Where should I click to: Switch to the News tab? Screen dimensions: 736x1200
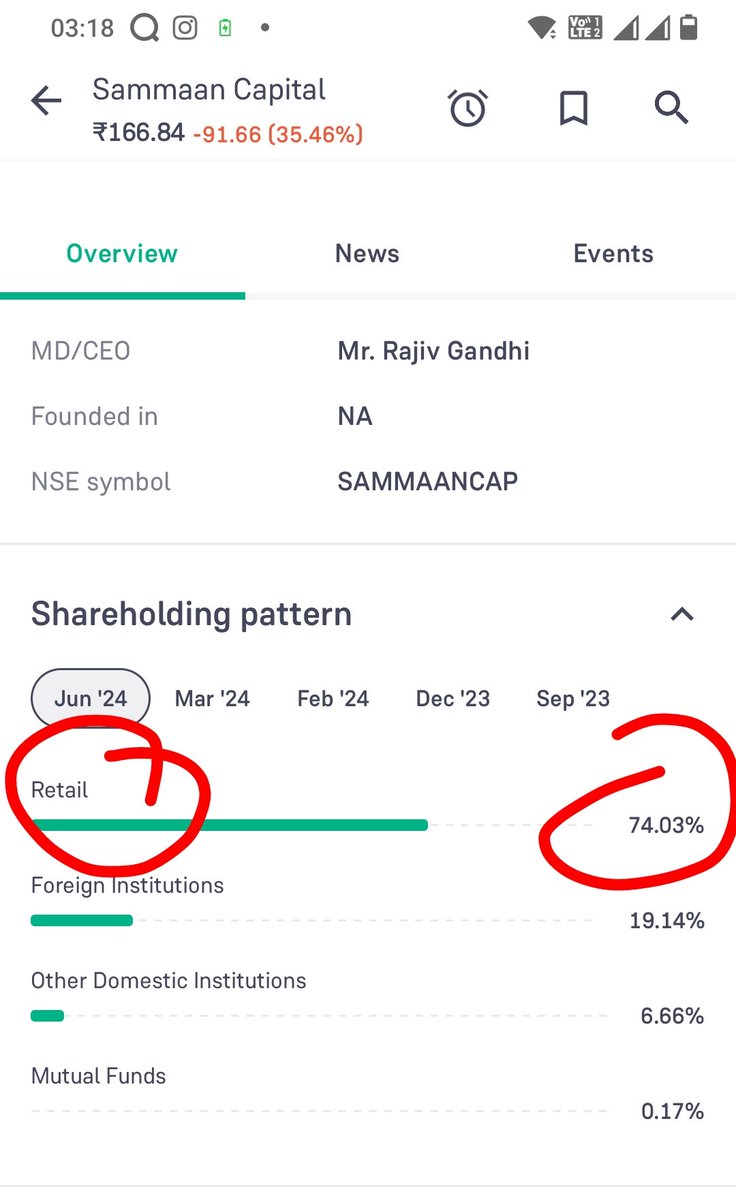click(x=367, y=254)
